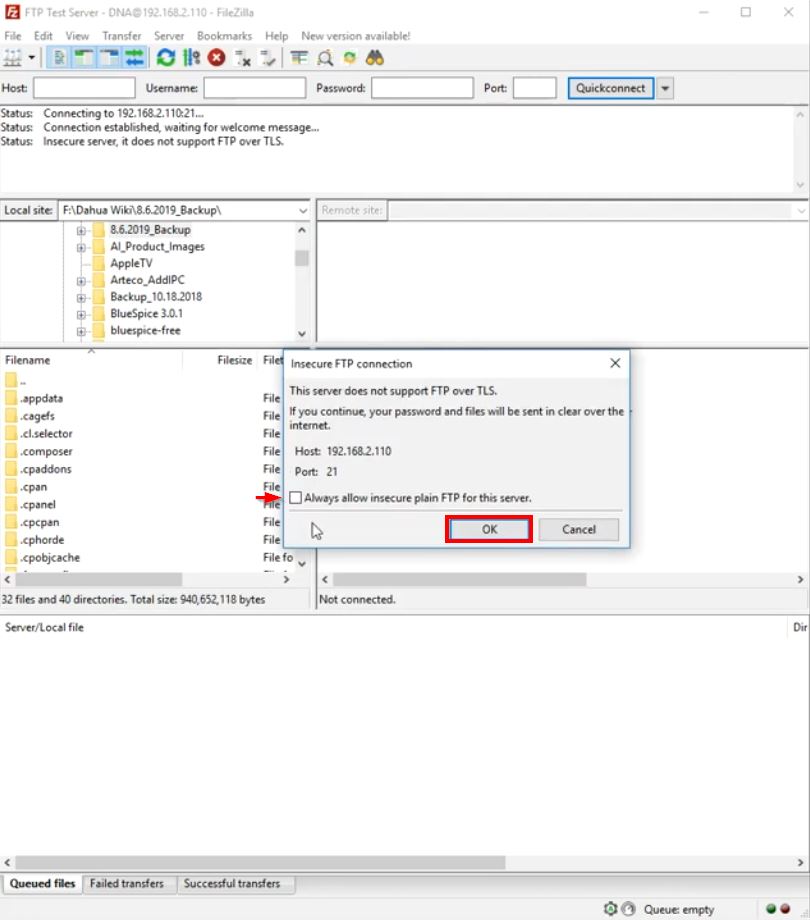Image resolution: width=810 pixels, height=920 pixels.
Task: Toggle message log display icon
Action: pos(59,58)
